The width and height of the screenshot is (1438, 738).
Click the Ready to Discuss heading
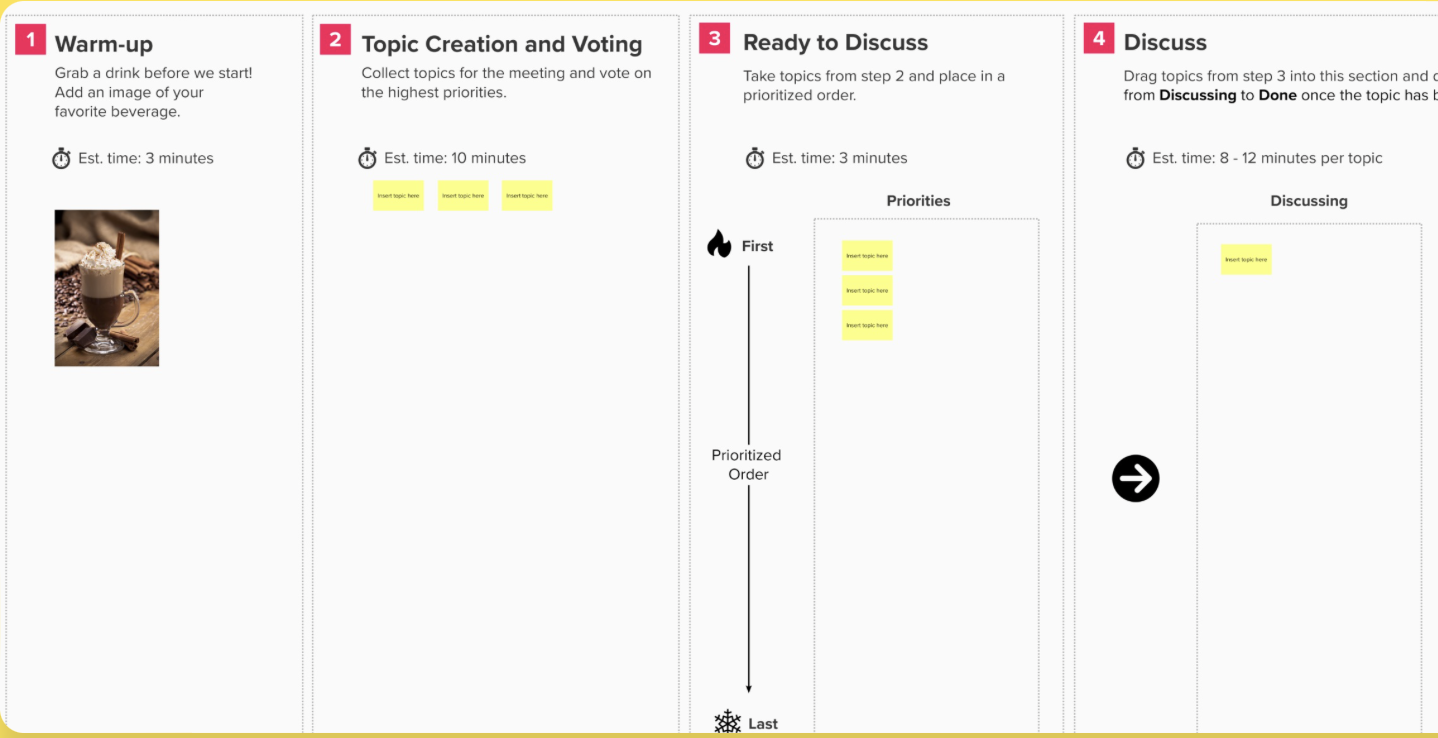pos(835,42)
